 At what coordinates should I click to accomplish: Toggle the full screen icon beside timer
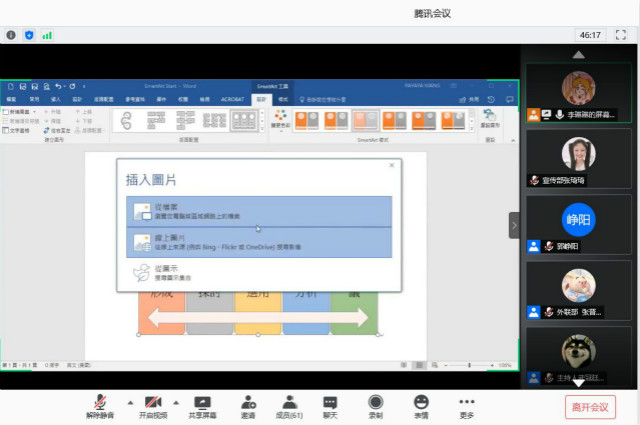(x=622, y=35)
